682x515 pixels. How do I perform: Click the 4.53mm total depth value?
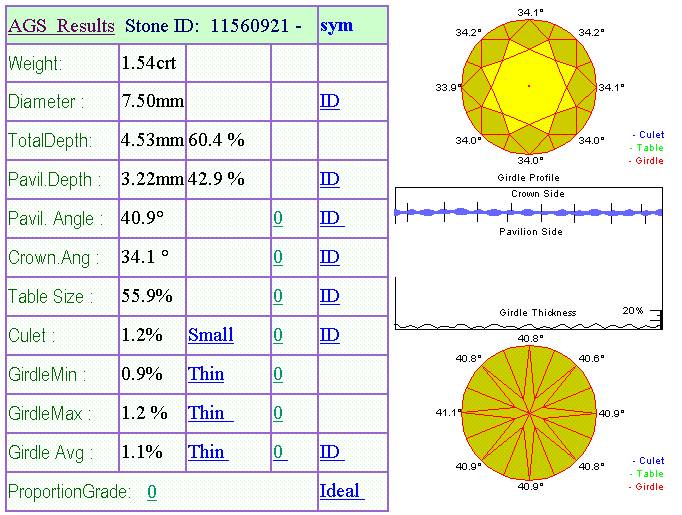click(153, 140)
